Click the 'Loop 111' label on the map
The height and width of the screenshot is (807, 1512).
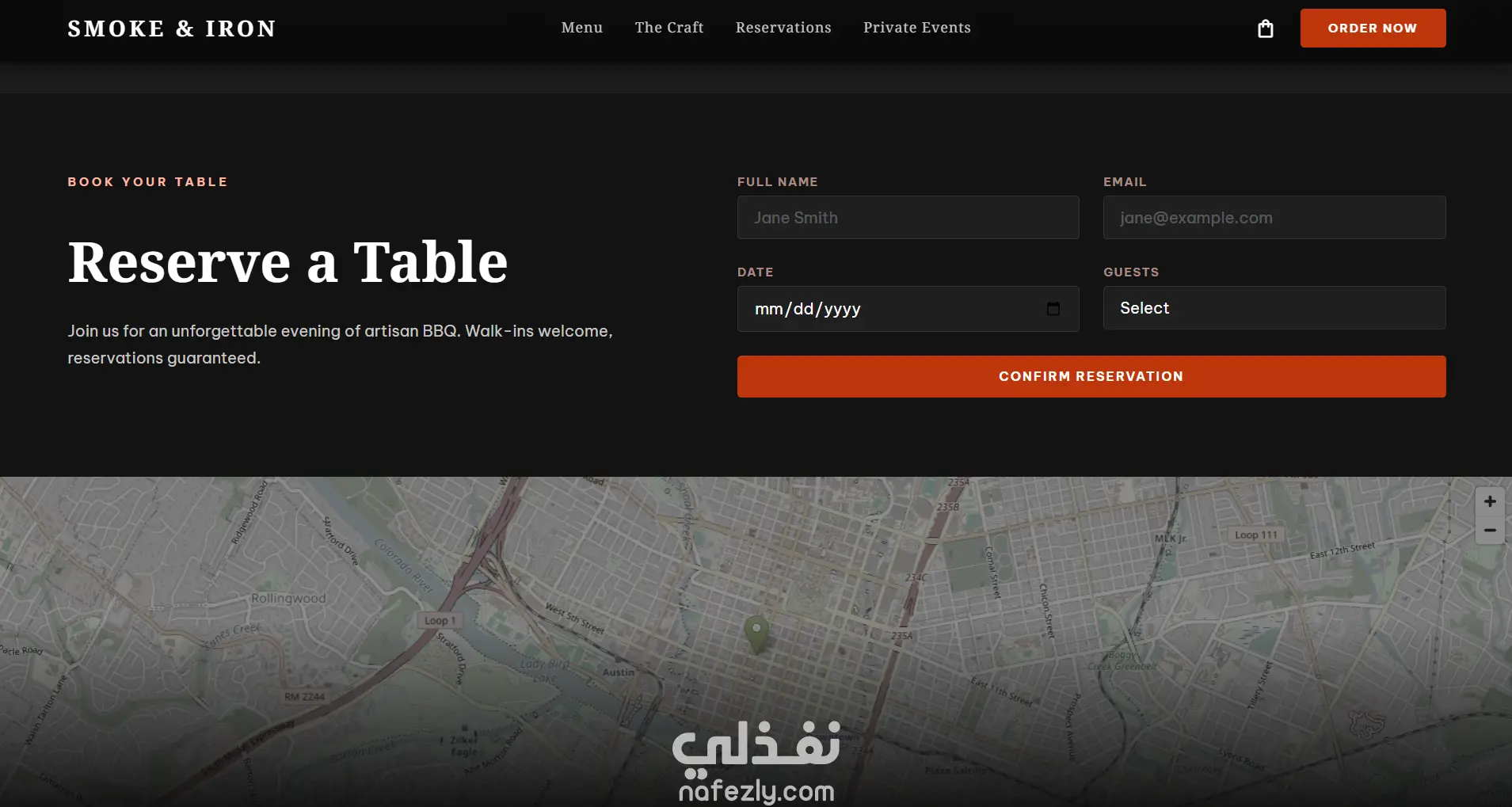[x=1256, y=535]
